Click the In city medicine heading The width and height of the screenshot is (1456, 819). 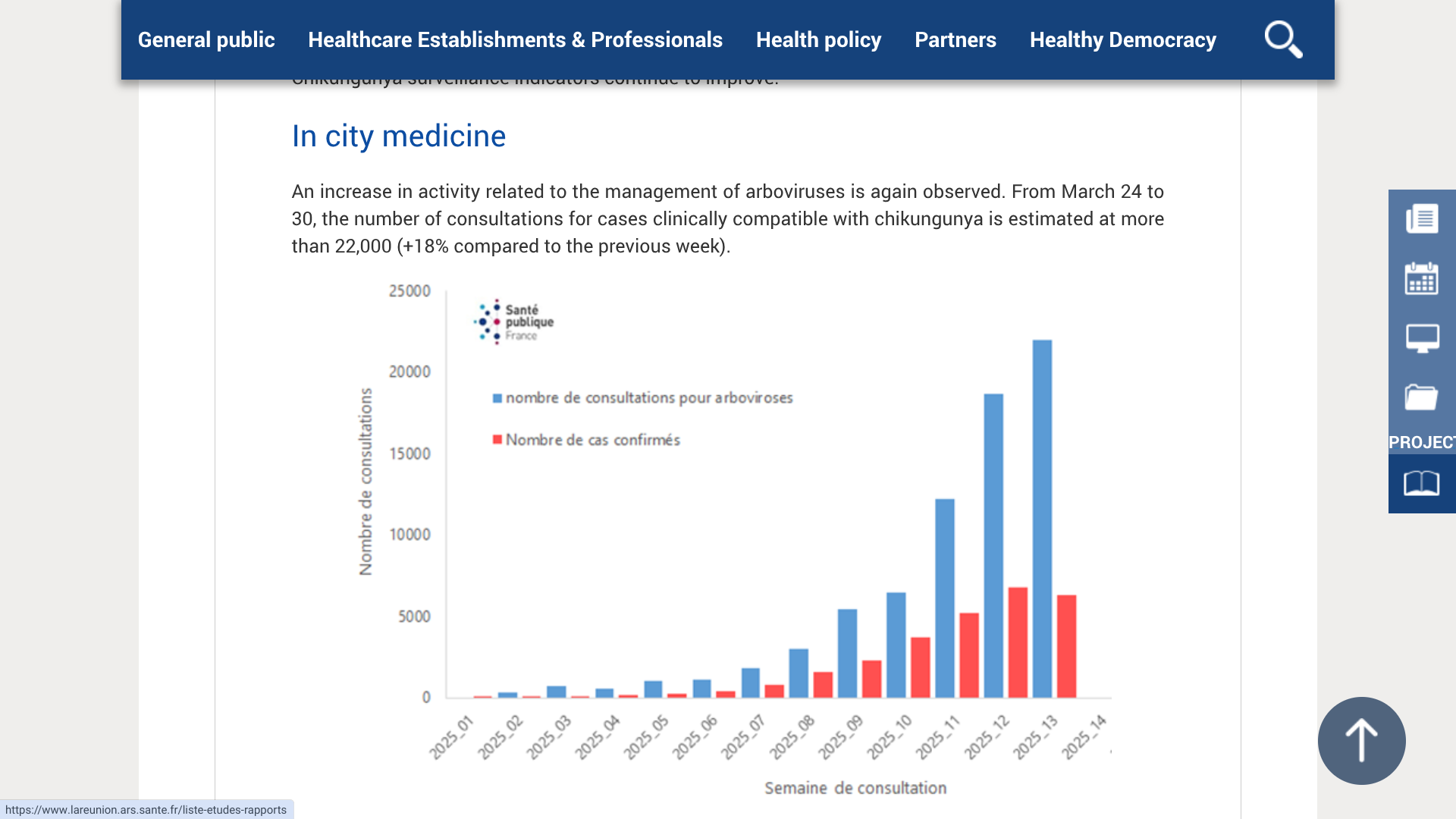pos(398,136)
